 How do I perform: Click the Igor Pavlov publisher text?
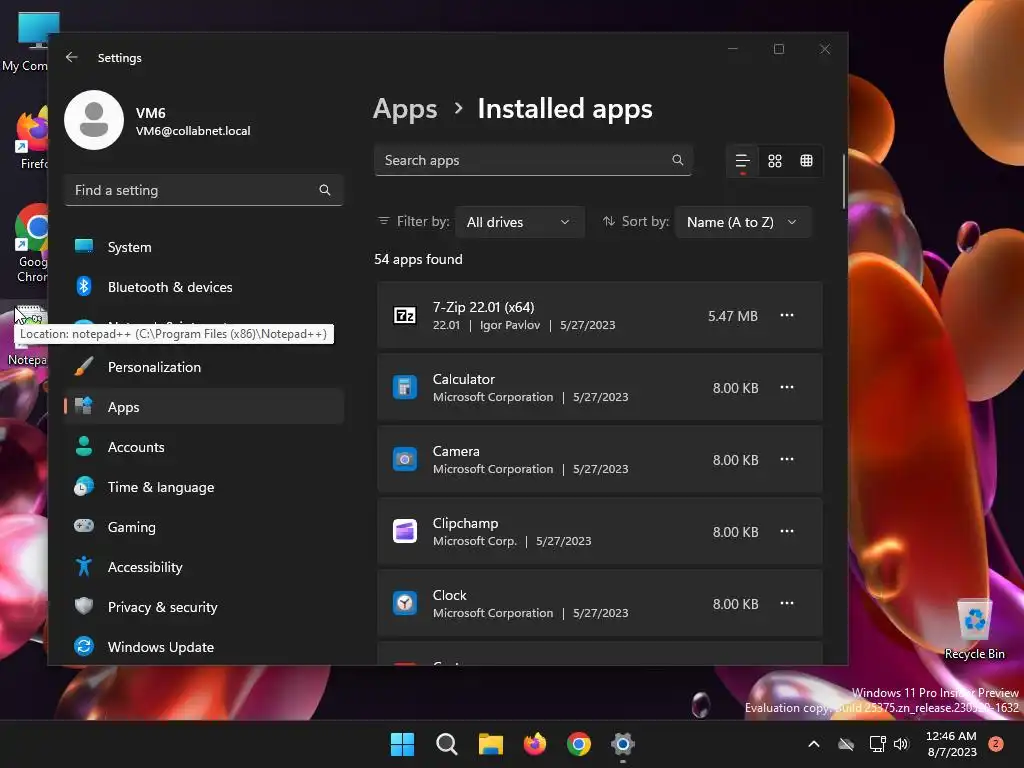click(510, 325)
